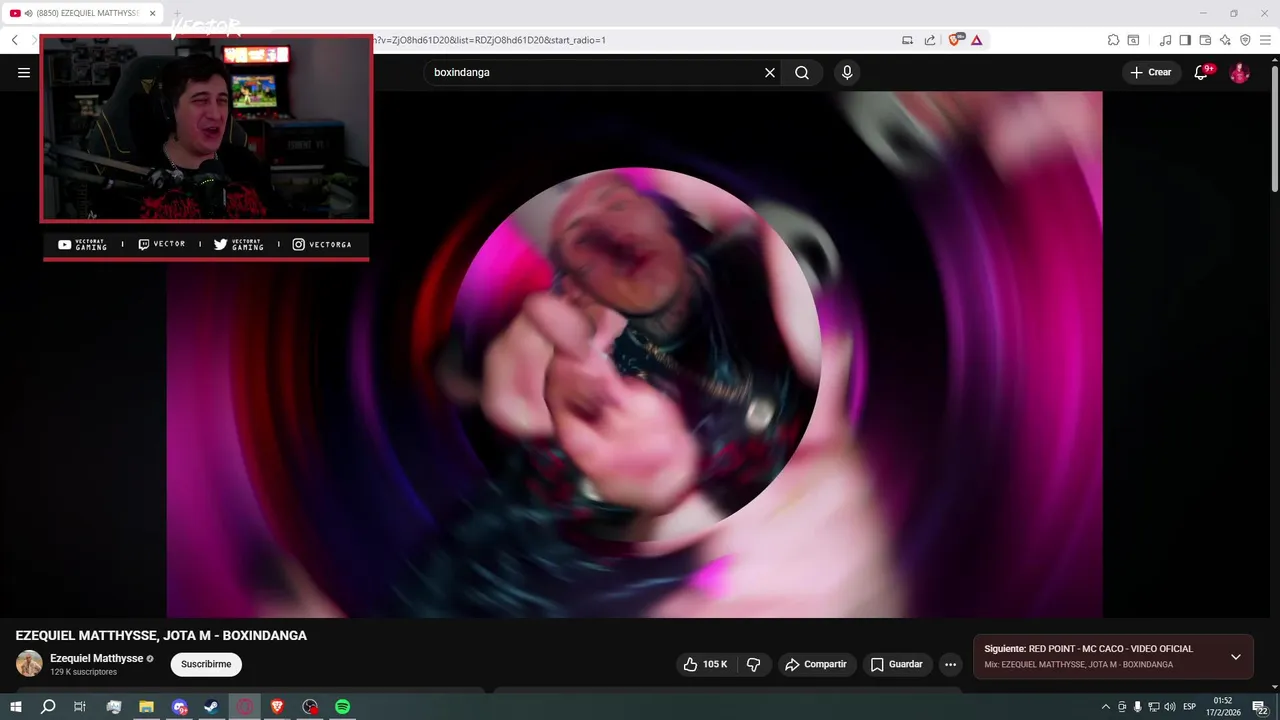The height and width of the screenshot is (720, 1280).
Task: Click the tab search icon in toolbar
Action: [x=1133, y=40]
